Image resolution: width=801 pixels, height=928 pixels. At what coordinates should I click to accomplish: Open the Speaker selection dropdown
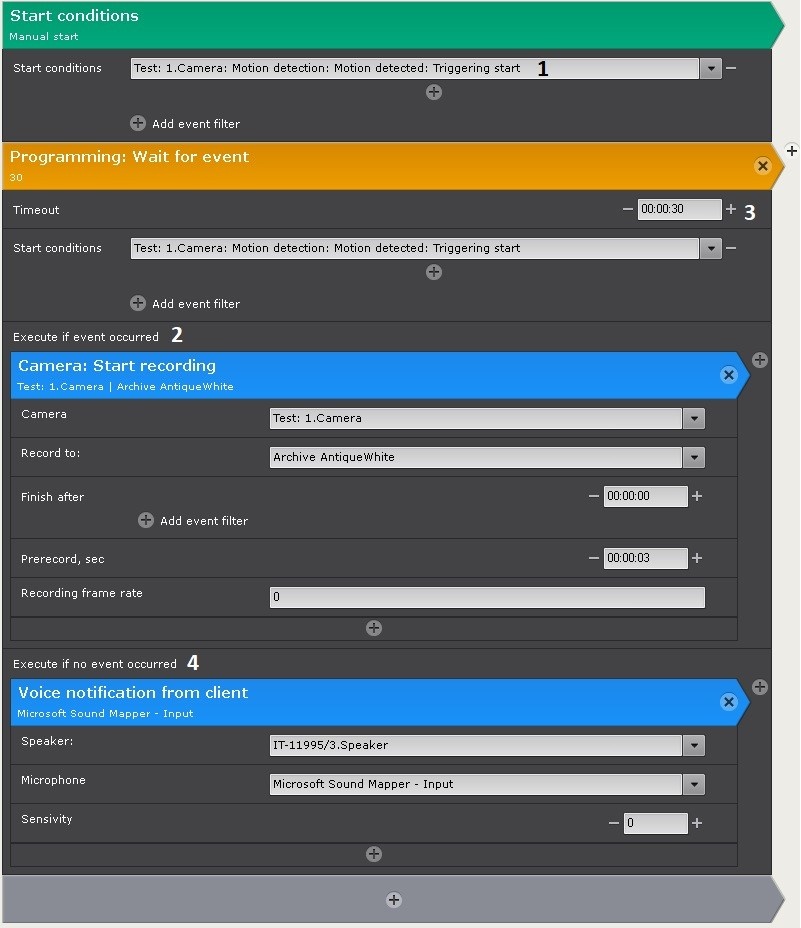tap(694, 746)
